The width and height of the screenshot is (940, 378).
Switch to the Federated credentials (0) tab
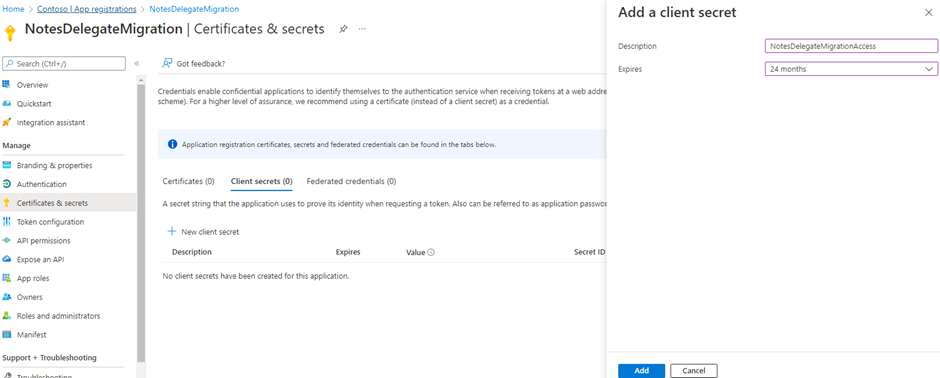tap(351, 181)
